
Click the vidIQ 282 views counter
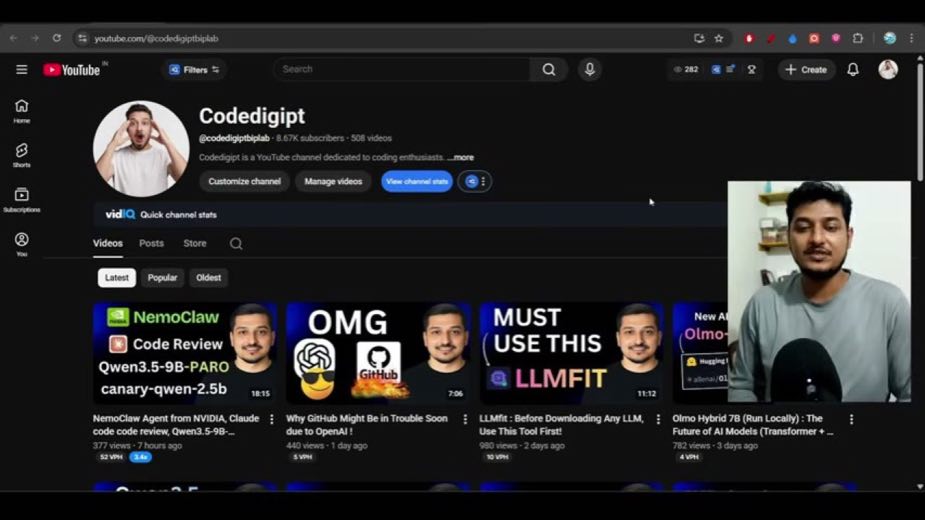click(686, 70)
